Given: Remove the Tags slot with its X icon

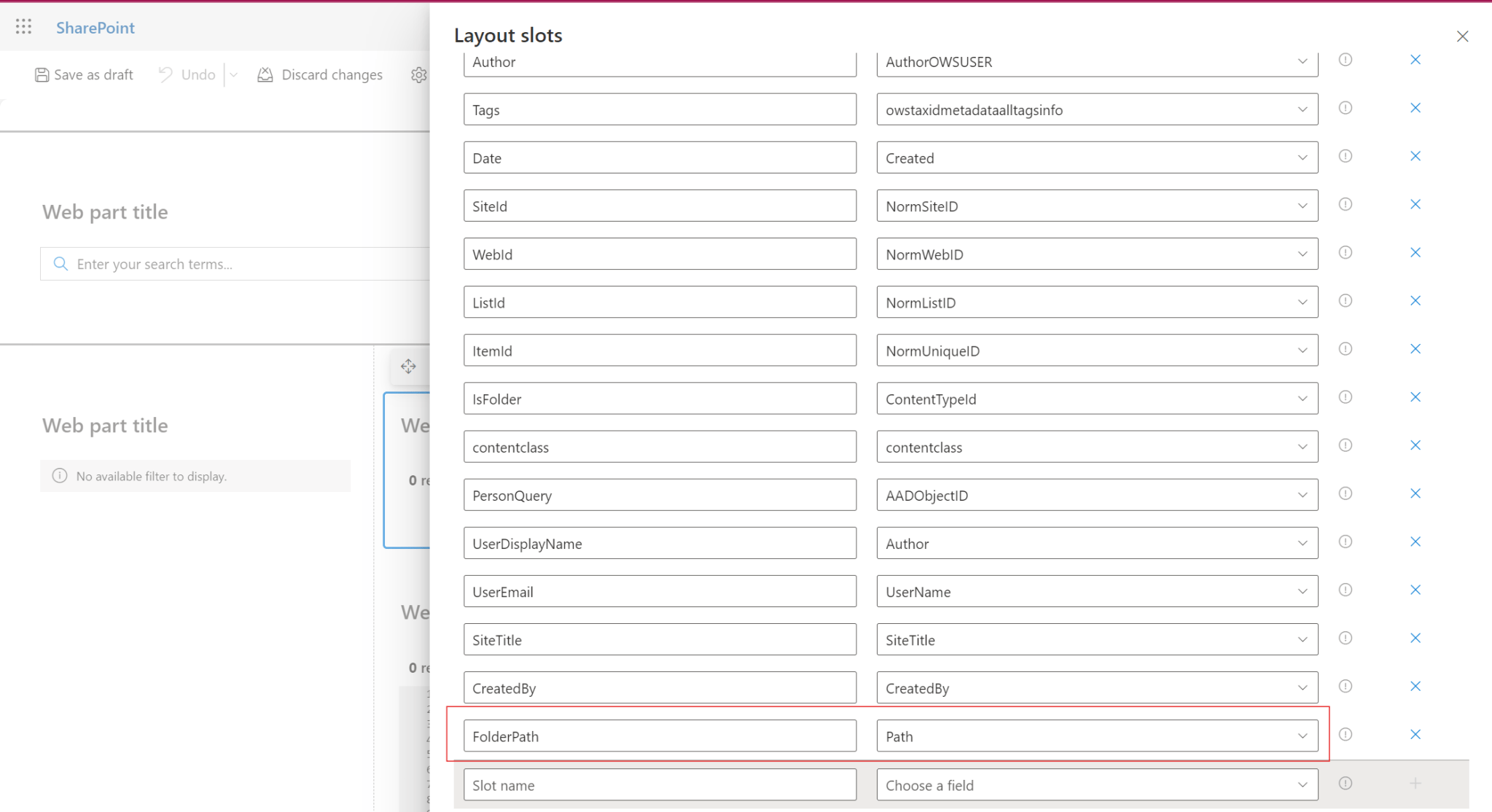Looking at the screenshot, I should coord(1415,107).
